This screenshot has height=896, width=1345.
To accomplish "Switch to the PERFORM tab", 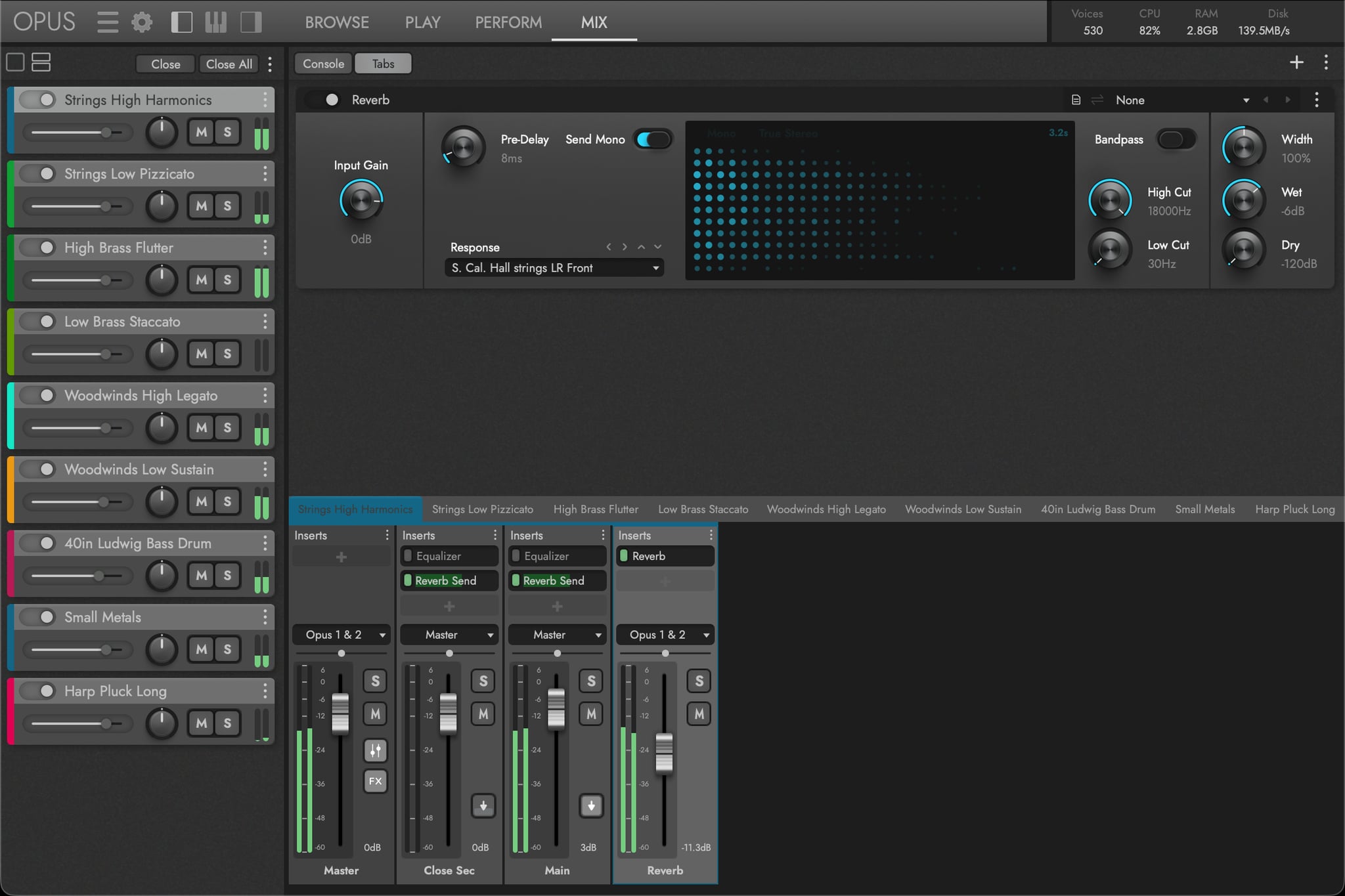I will [x=508, y=22].
